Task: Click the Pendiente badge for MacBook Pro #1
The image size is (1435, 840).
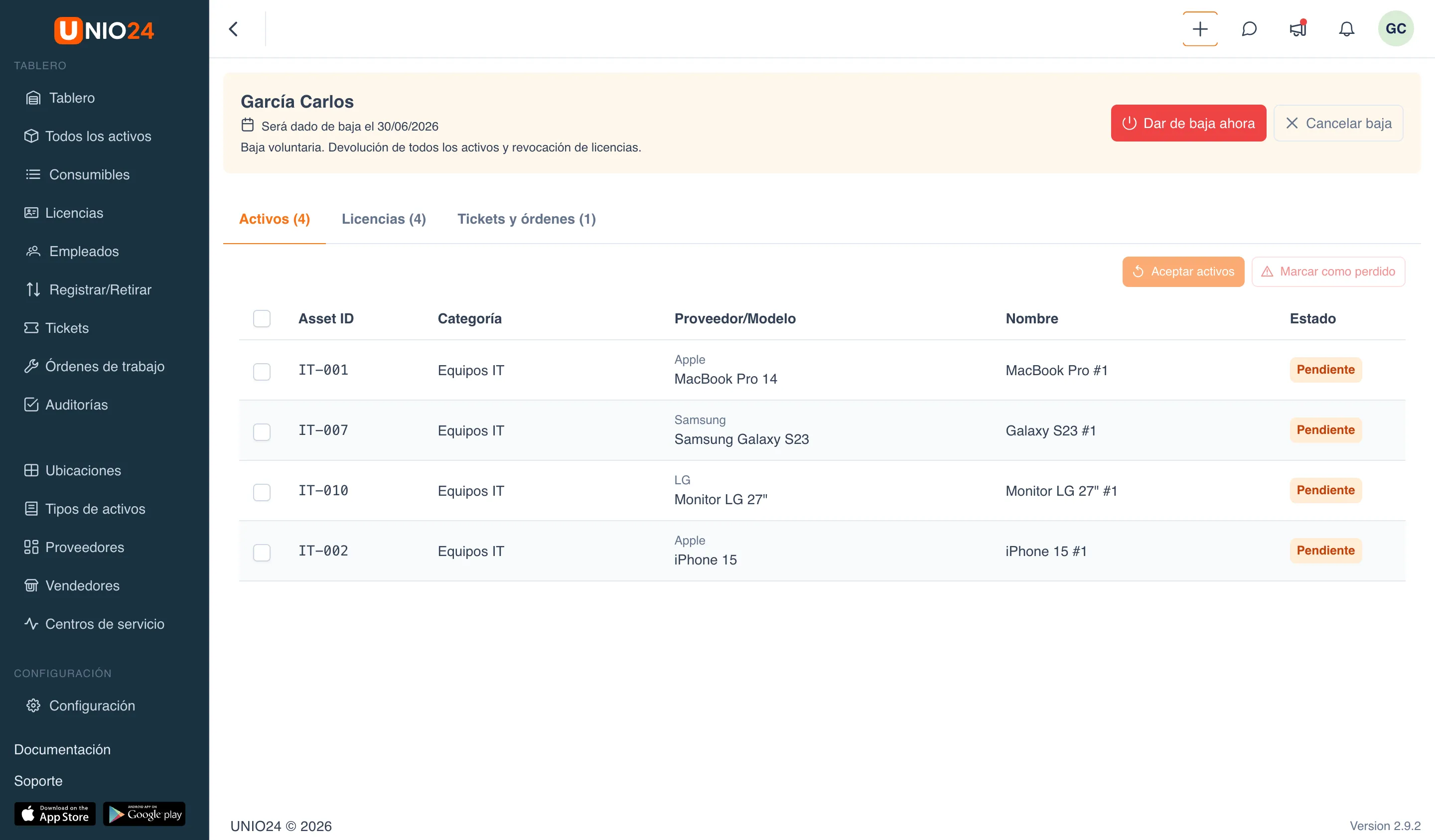Action: point(1326,370)
